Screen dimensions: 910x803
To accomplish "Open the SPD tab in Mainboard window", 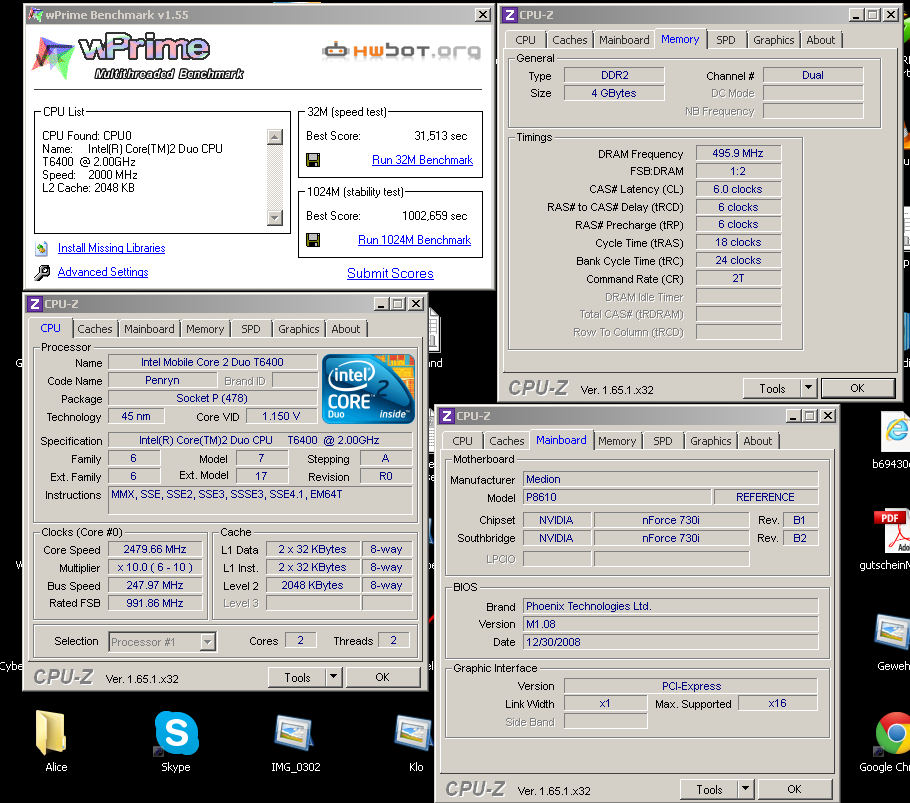I will (663, 441).
